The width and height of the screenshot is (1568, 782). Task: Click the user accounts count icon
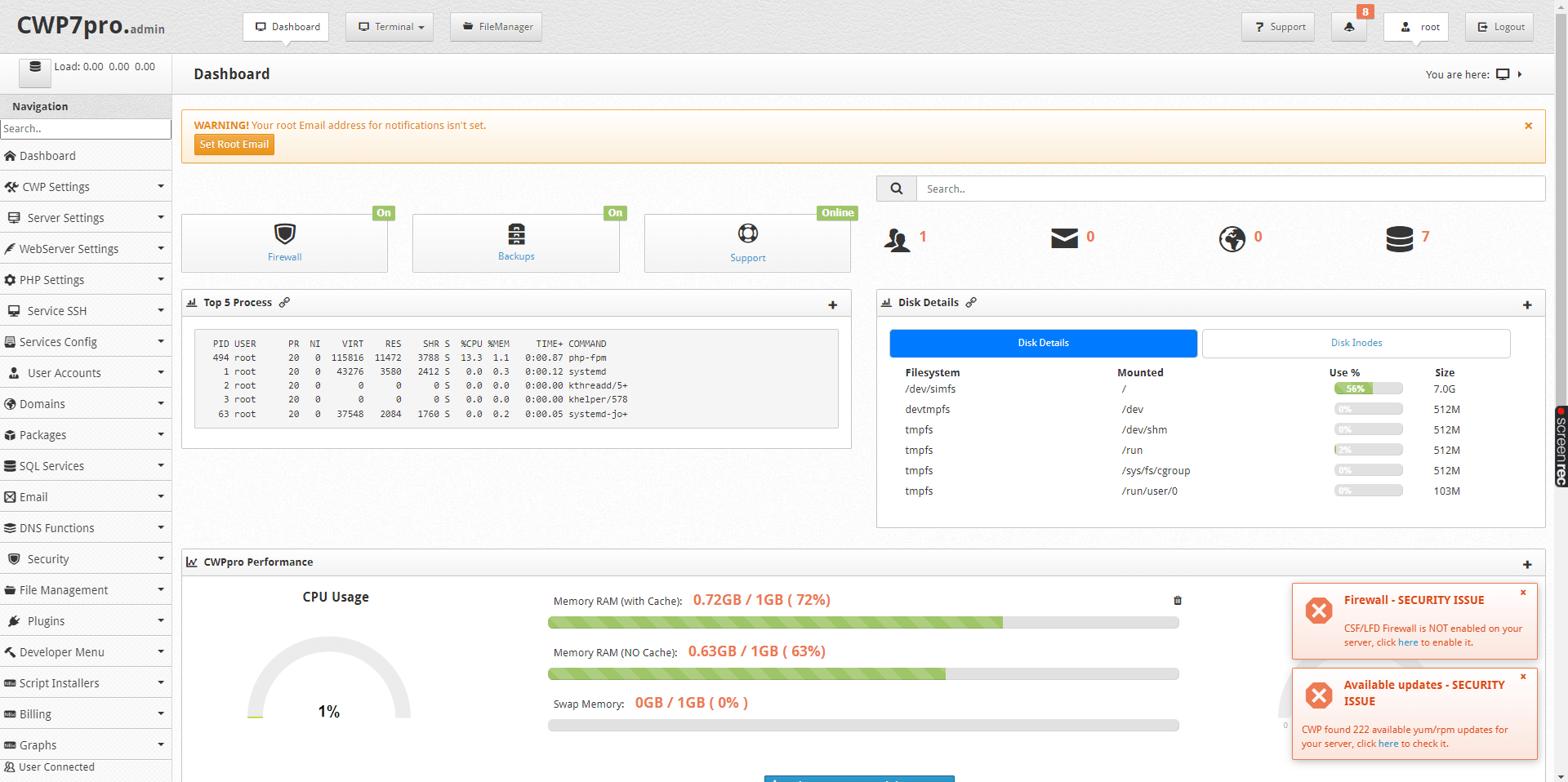pos(897,239)
